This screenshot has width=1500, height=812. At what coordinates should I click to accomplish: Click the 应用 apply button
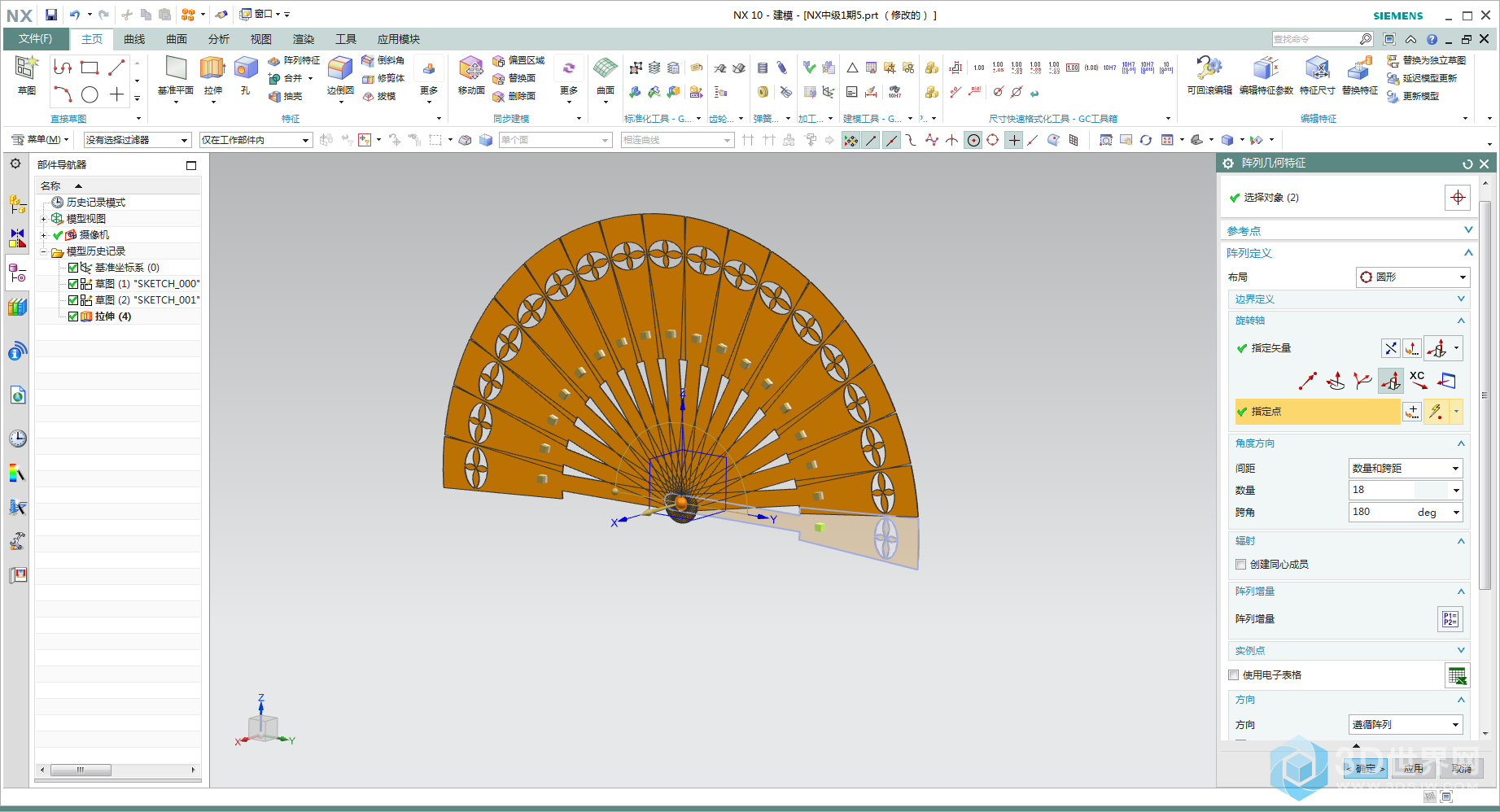[x=1414, y=768]
